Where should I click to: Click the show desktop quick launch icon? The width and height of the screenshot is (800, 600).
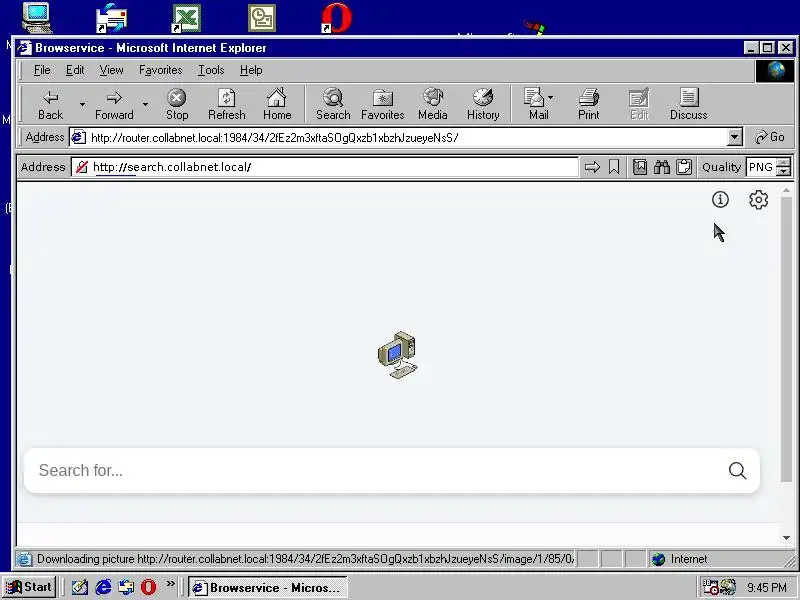point(80,587)
